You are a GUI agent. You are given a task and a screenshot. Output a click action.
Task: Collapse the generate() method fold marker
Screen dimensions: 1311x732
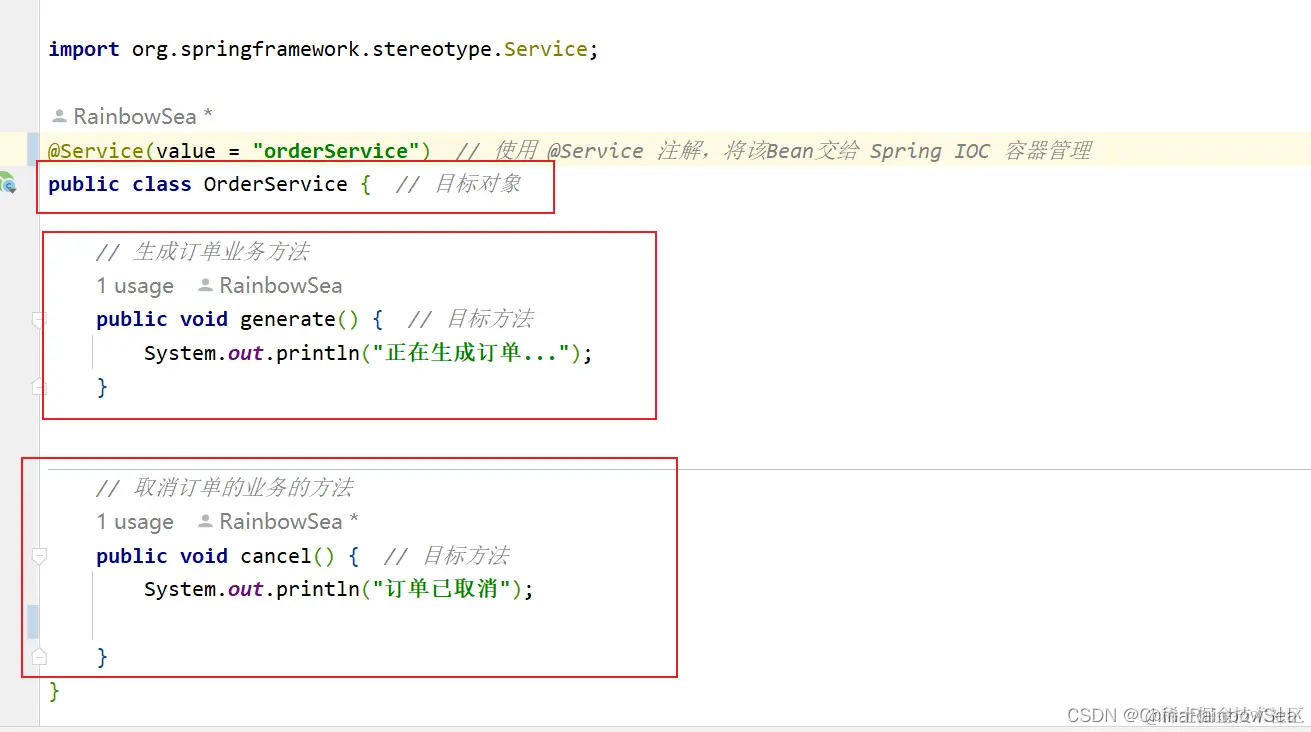39,320
